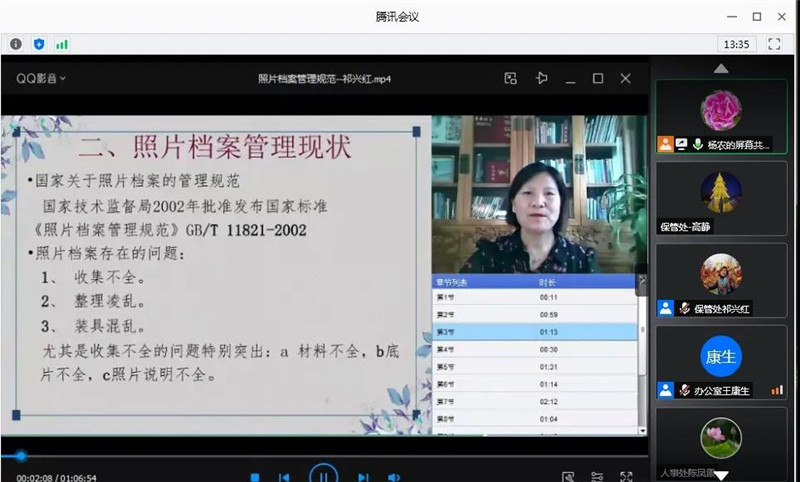Click muted microphone icon of 办公室王康生
The image size is (800, 482).
point(684,390)
